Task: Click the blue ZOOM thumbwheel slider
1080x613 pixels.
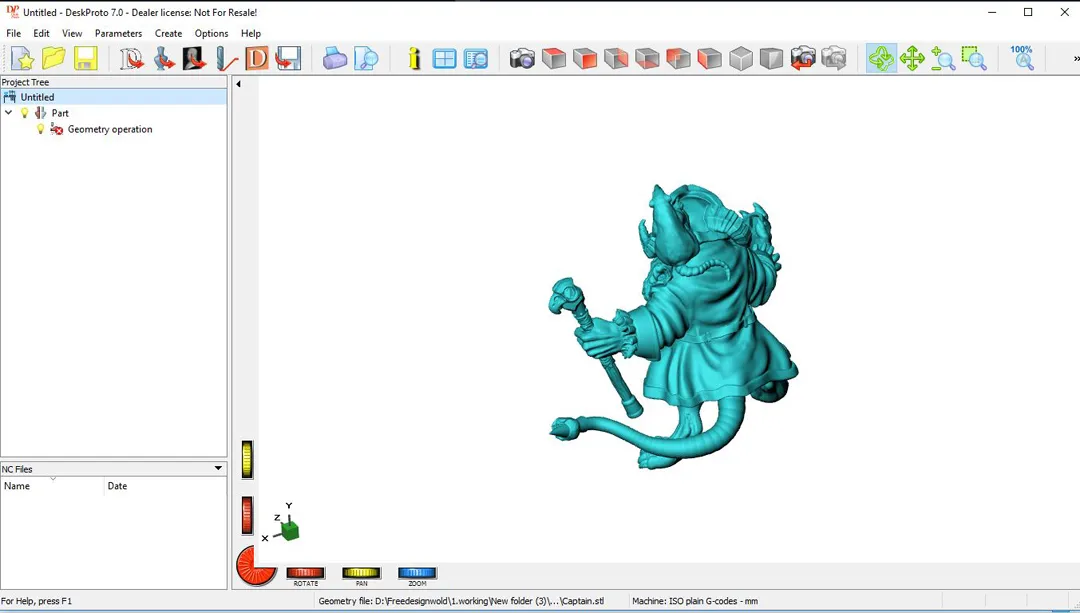Action: pos(417,573)
